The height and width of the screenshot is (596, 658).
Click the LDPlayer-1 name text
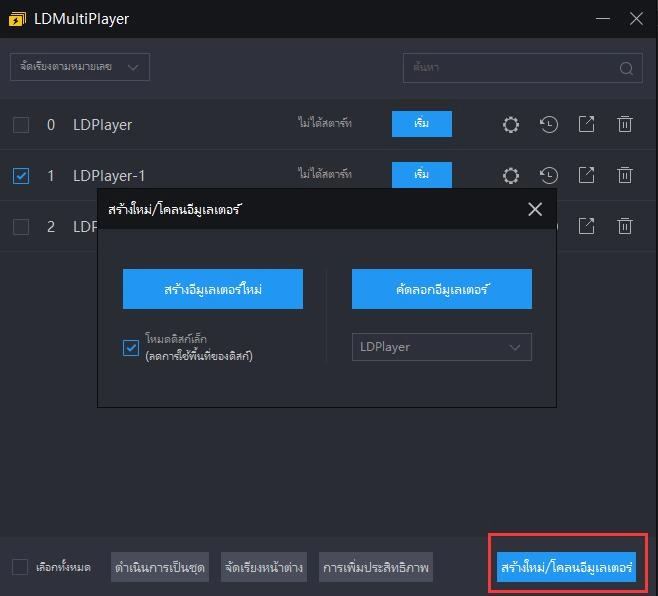[109, 176]
